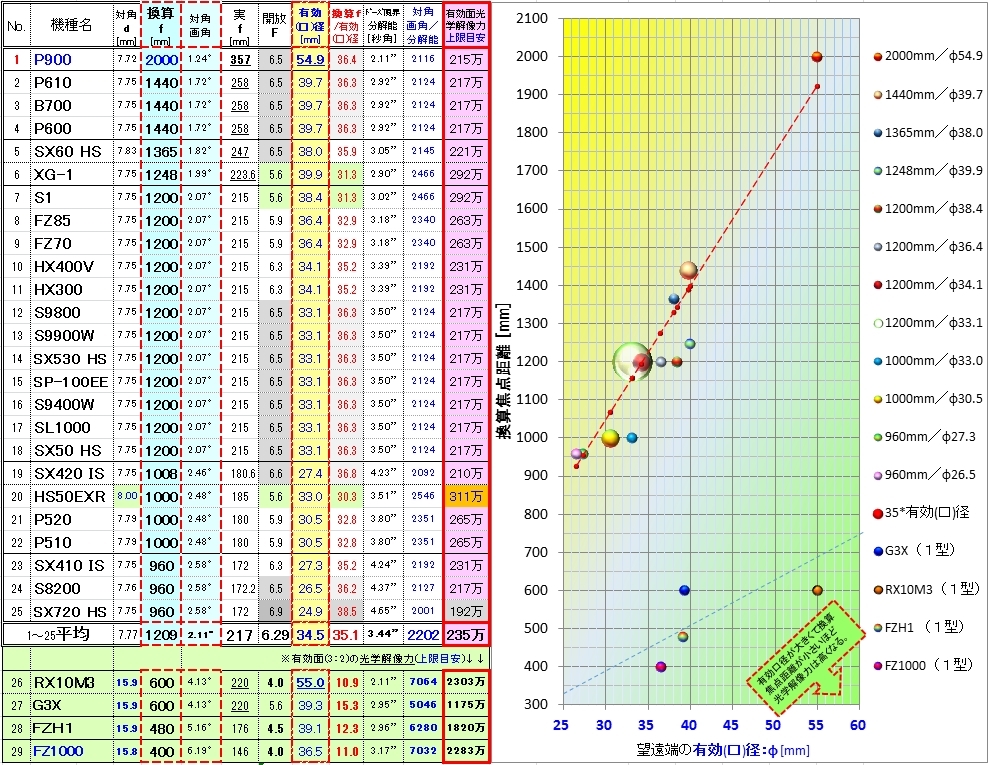The image size is (989, 765).
Task: Select the RX10M3 model name cell
Action: 71,682
